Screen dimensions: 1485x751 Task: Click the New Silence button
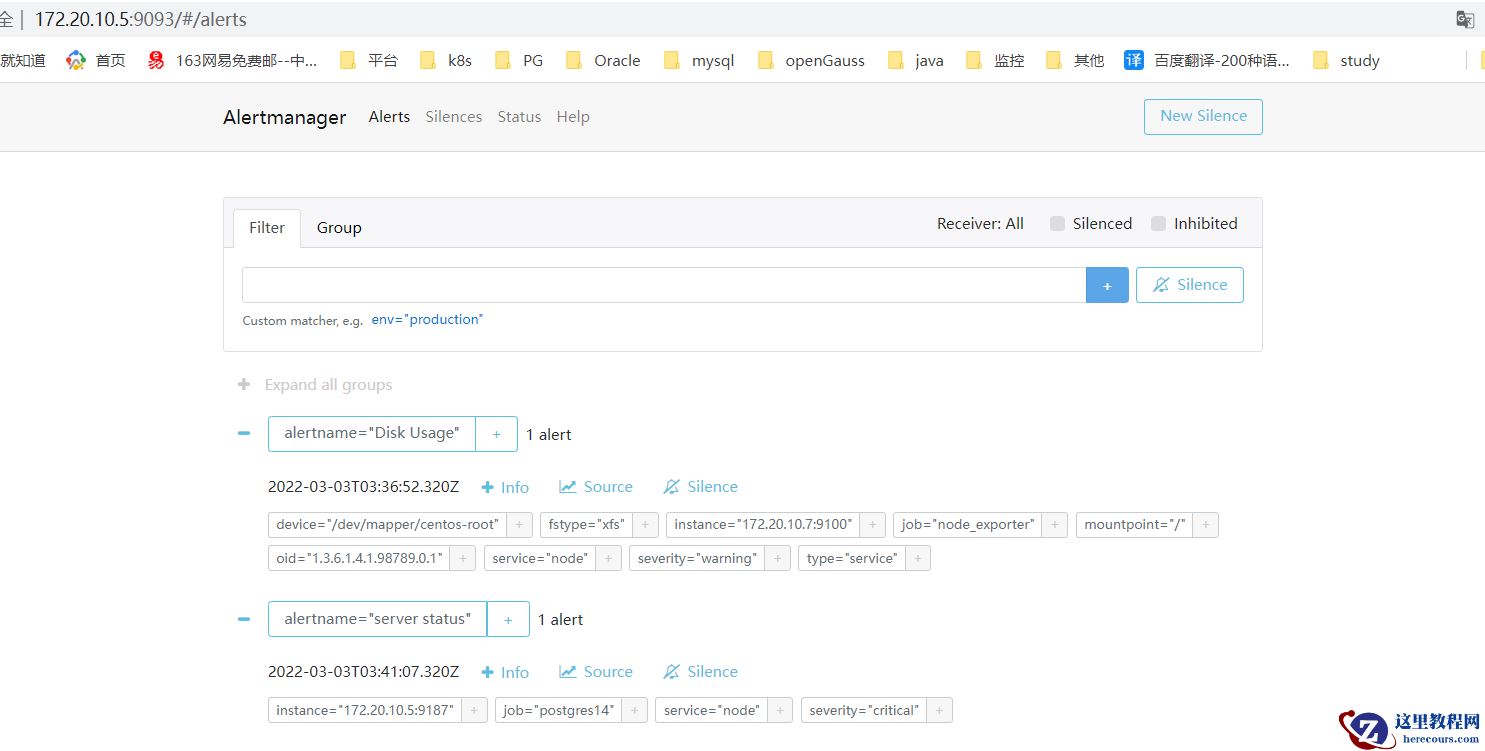click(x=1202, y=116)
